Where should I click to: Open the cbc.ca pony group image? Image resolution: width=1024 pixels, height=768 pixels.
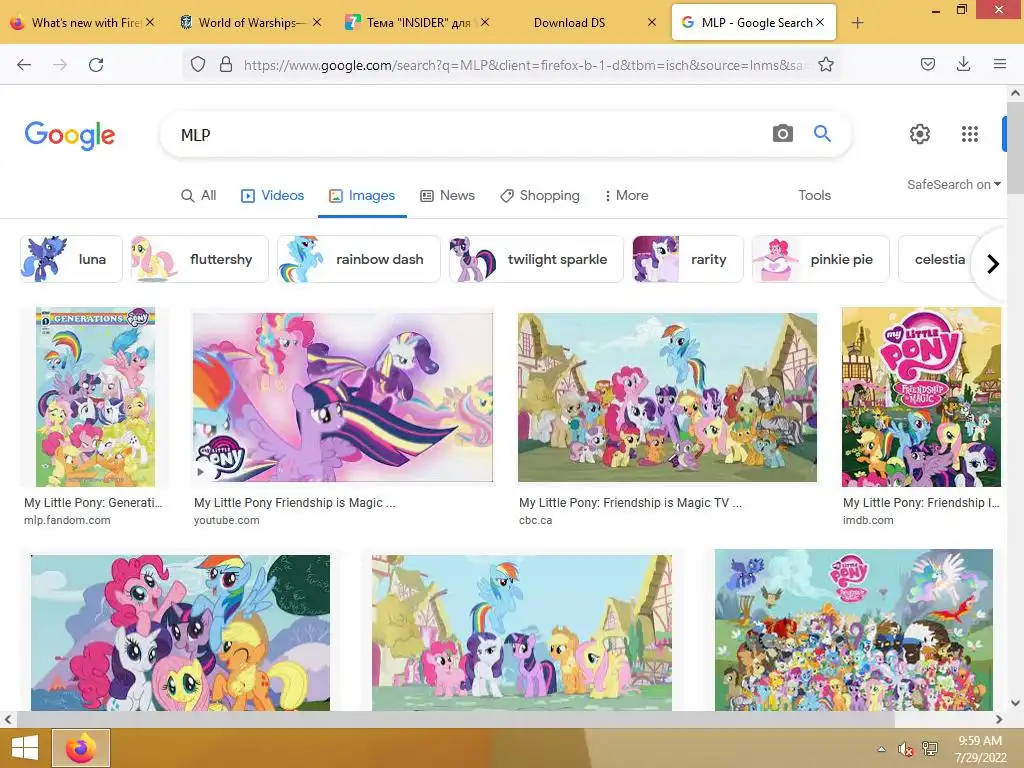point(667,397)
